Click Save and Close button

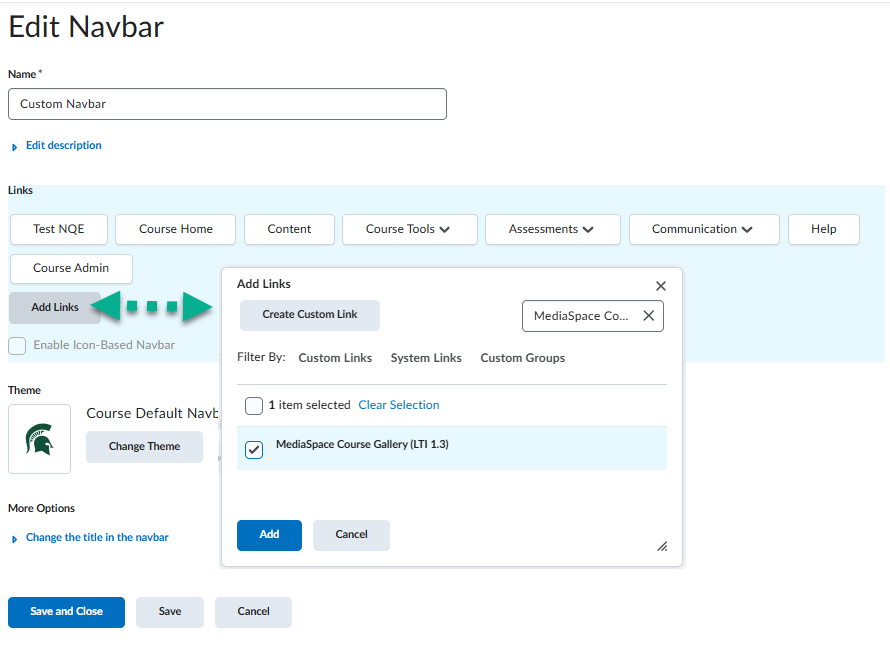66,612
